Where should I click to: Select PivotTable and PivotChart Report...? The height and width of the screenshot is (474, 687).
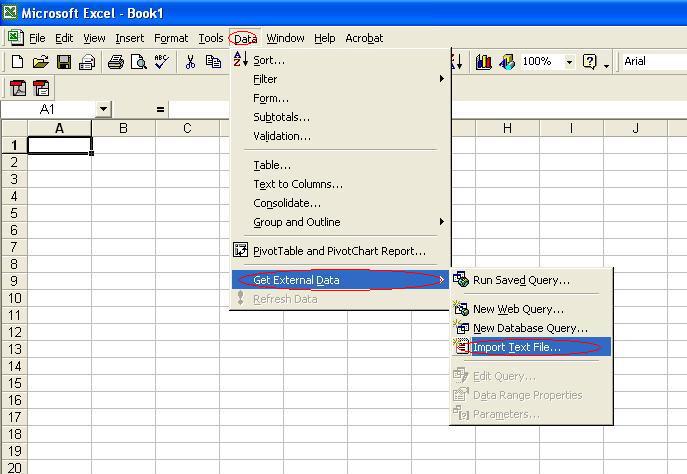[341, 251]
